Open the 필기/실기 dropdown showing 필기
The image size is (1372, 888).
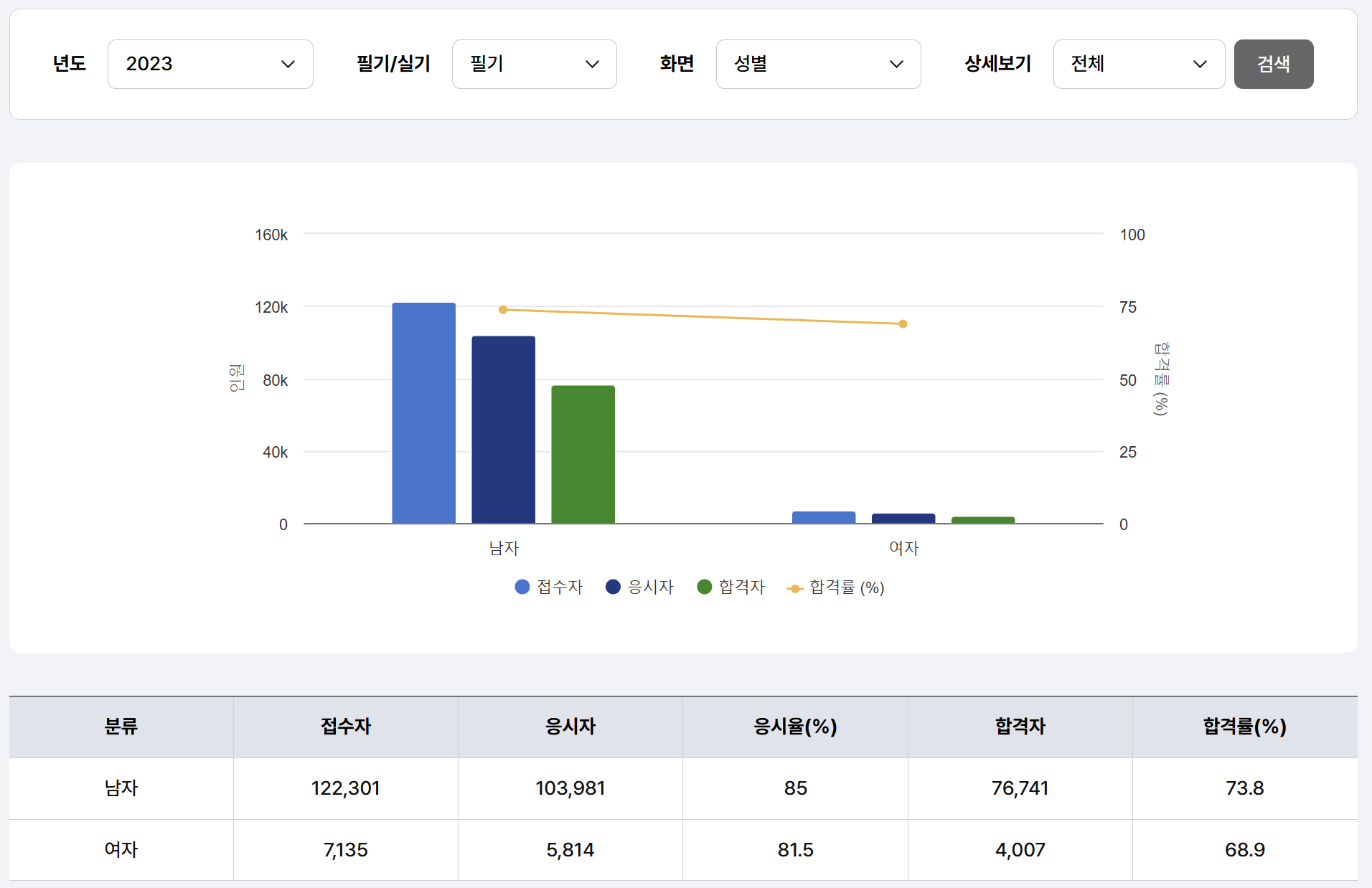pyautogui.click(x=534, y=64)
